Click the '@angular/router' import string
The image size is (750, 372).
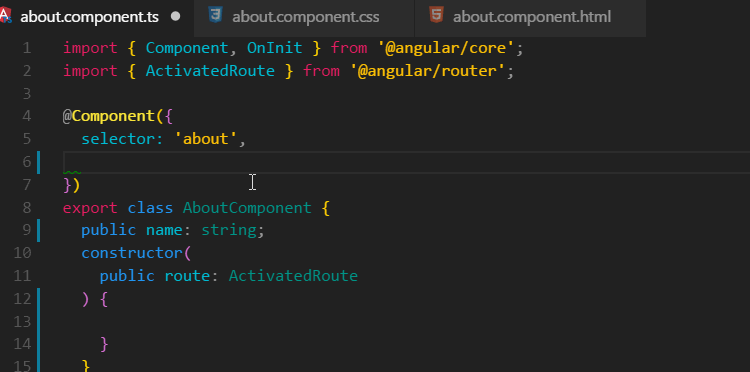[428, 71]
